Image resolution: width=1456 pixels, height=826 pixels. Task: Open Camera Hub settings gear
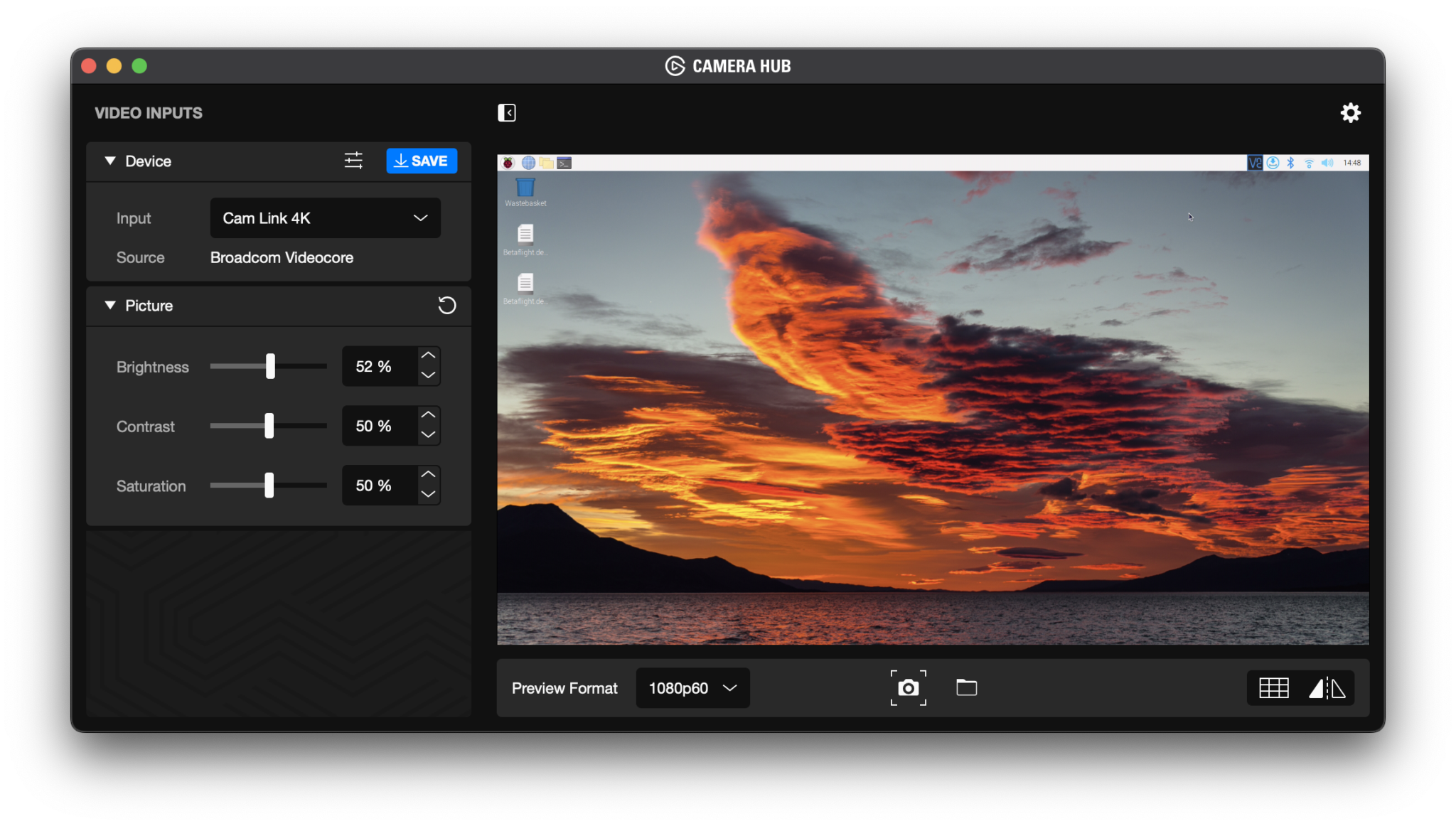pos(1350,113)
